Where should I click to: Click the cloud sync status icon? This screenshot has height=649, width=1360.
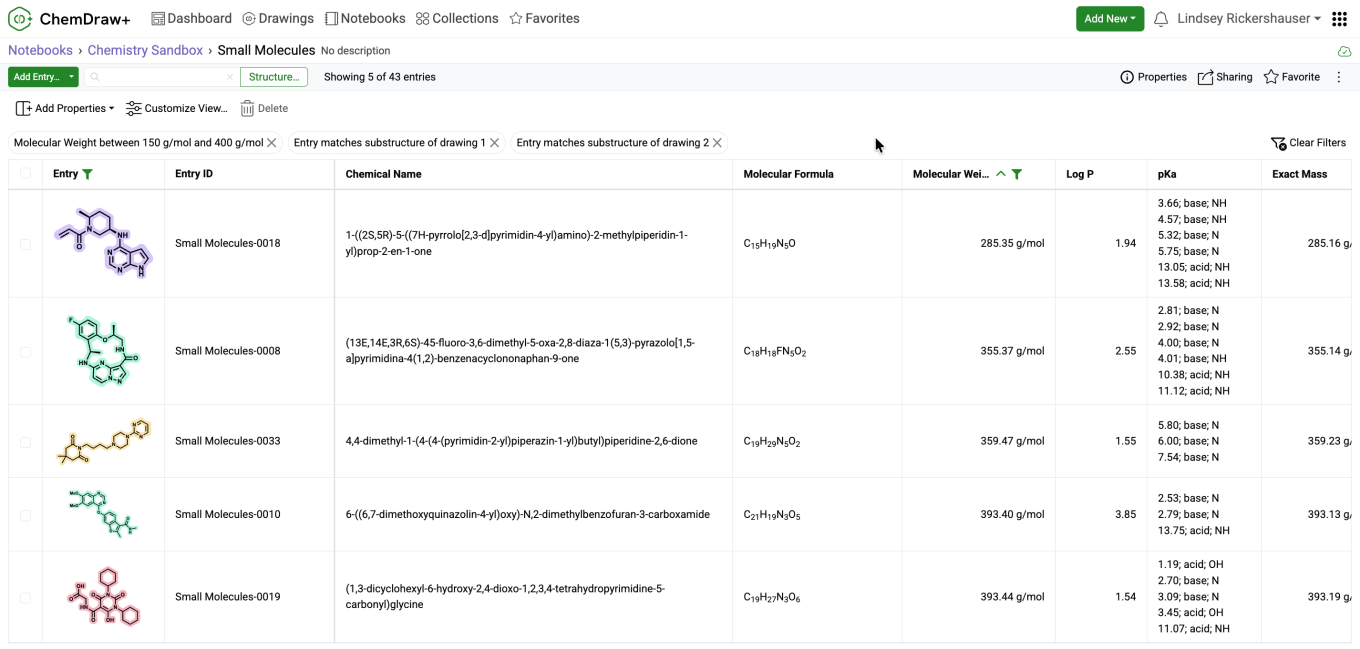[x=1344, y=51]
